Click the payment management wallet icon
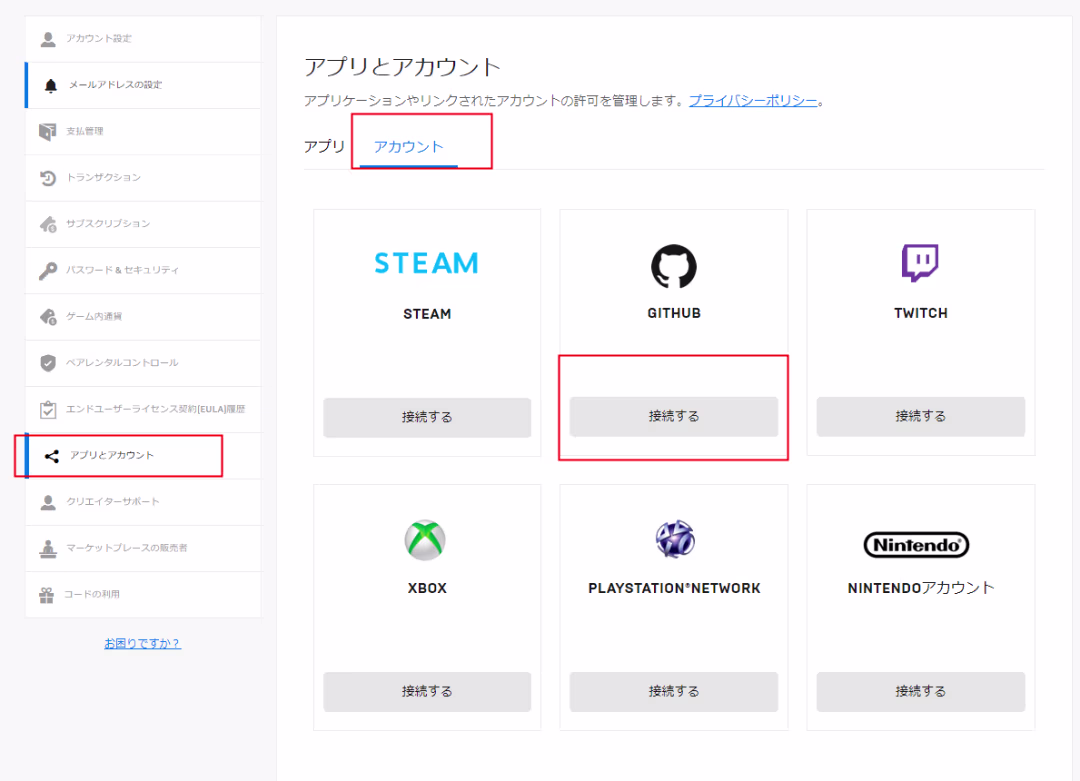1080x781 pixels. coord(48,132)
